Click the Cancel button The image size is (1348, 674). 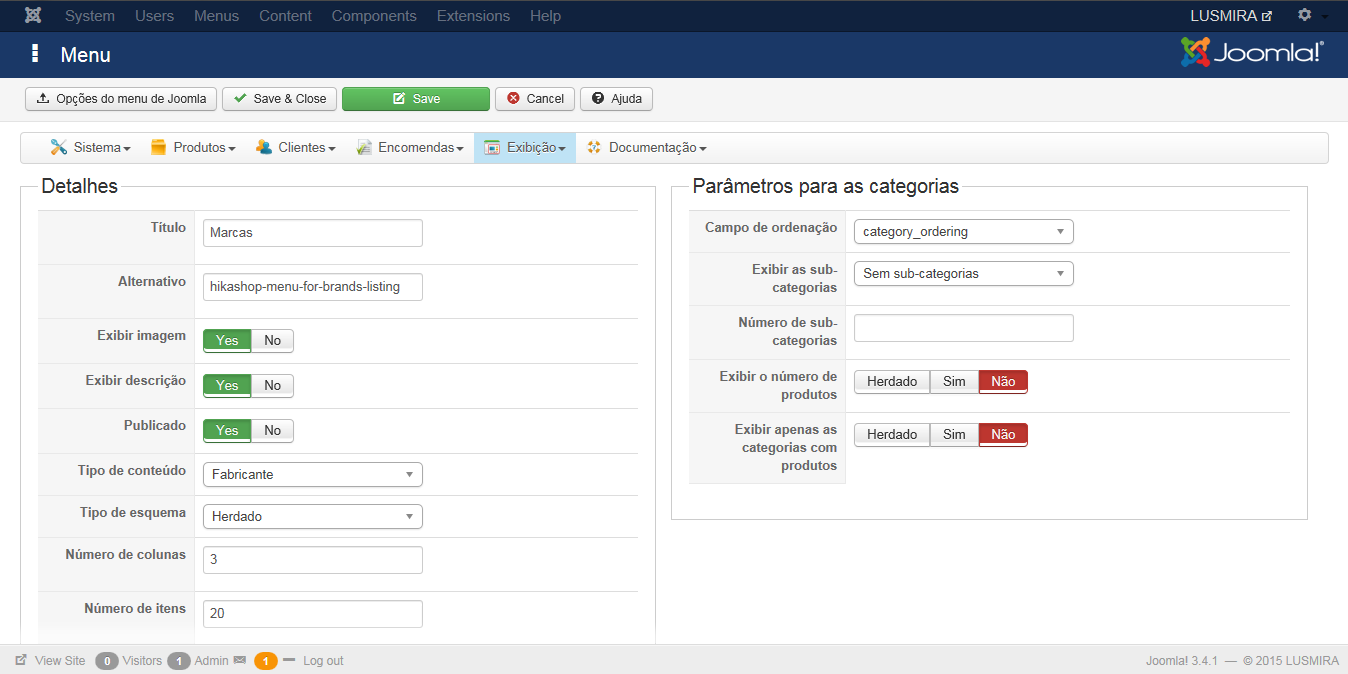(535, 99)
